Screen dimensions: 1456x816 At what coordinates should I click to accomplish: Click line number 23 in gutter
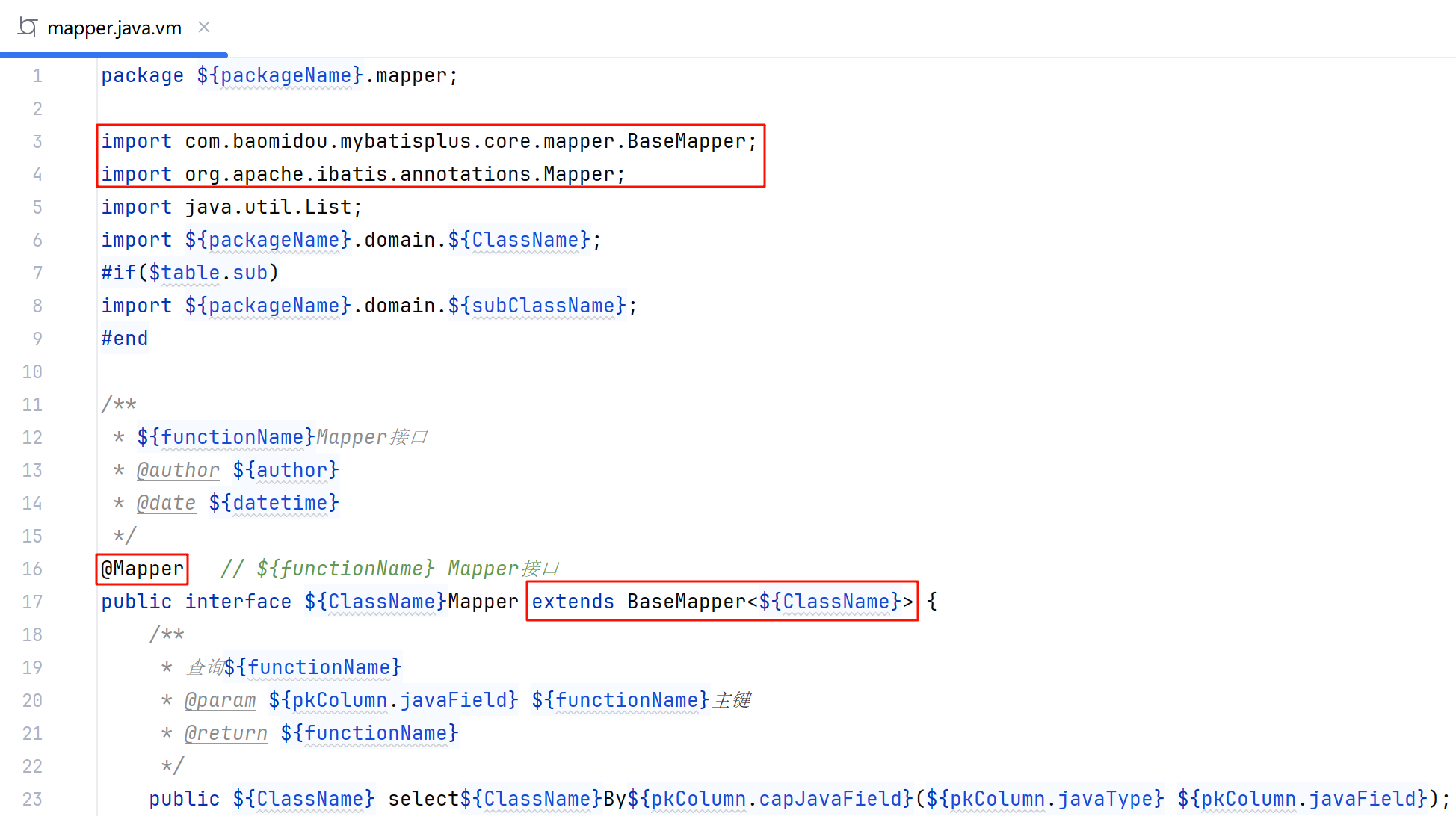click(x=32, y=800)
